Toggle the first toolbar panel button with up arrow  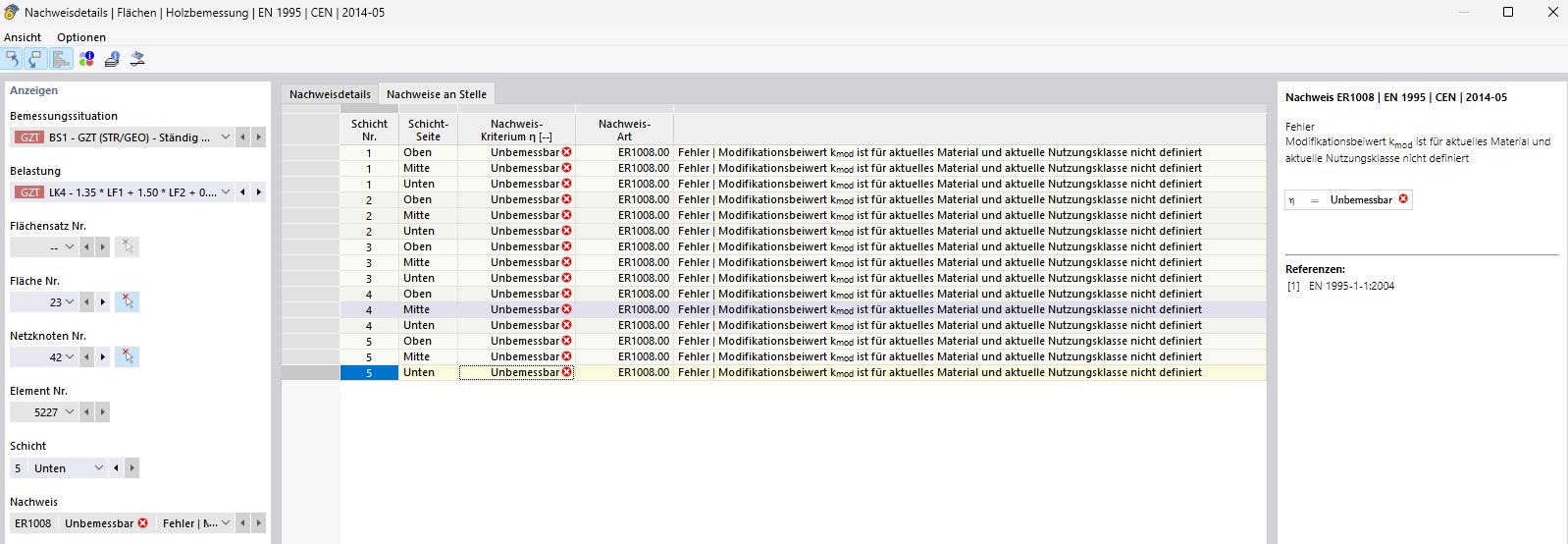click(12, 59)
